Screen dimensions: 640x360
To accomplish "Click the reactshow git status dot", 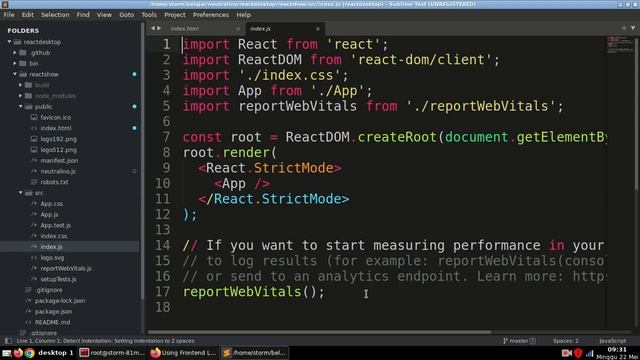I will tap(134, 74).
